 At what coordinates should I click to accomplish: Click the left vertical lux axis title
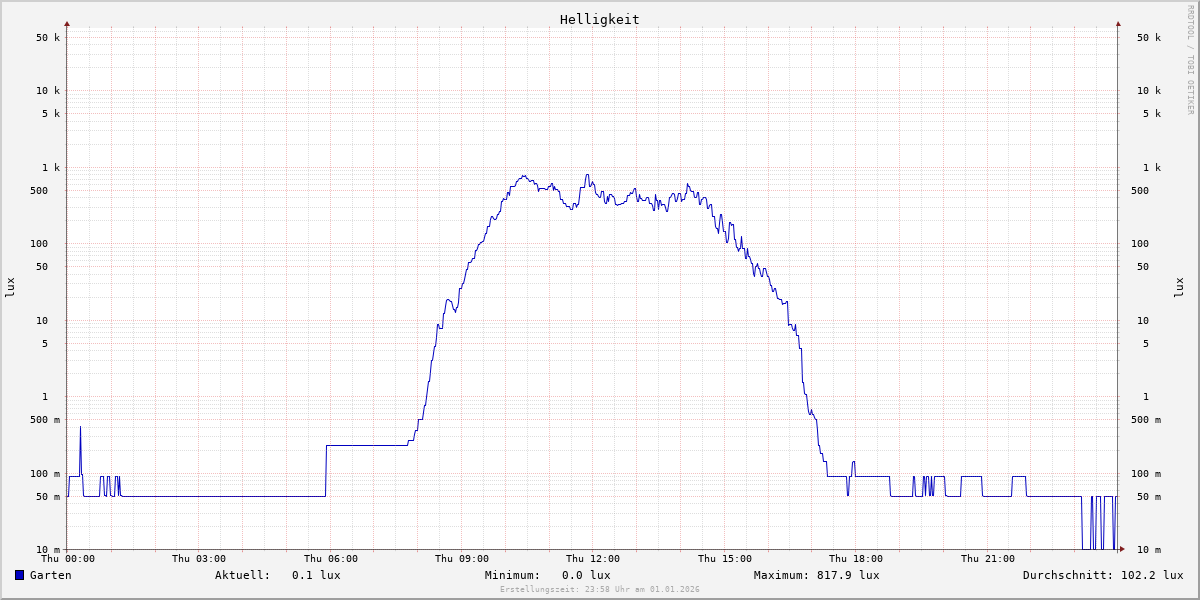coord(10,287)
